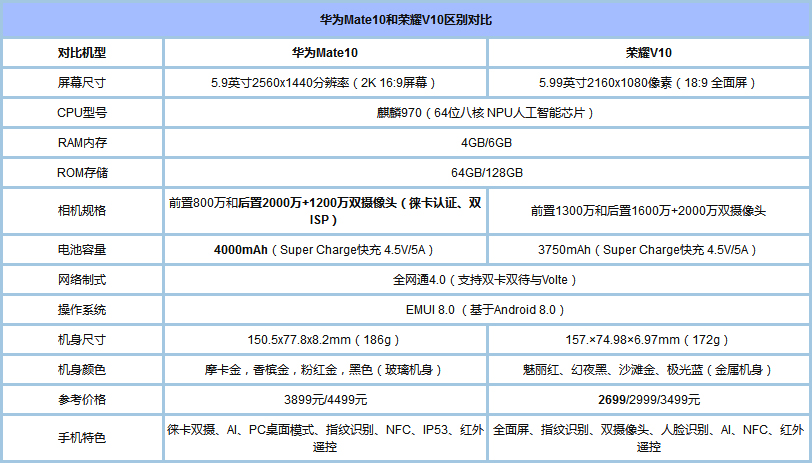Click the 4000mAh battery cell
The width and height of the screenshot is (812, 464).
[325, 250]
